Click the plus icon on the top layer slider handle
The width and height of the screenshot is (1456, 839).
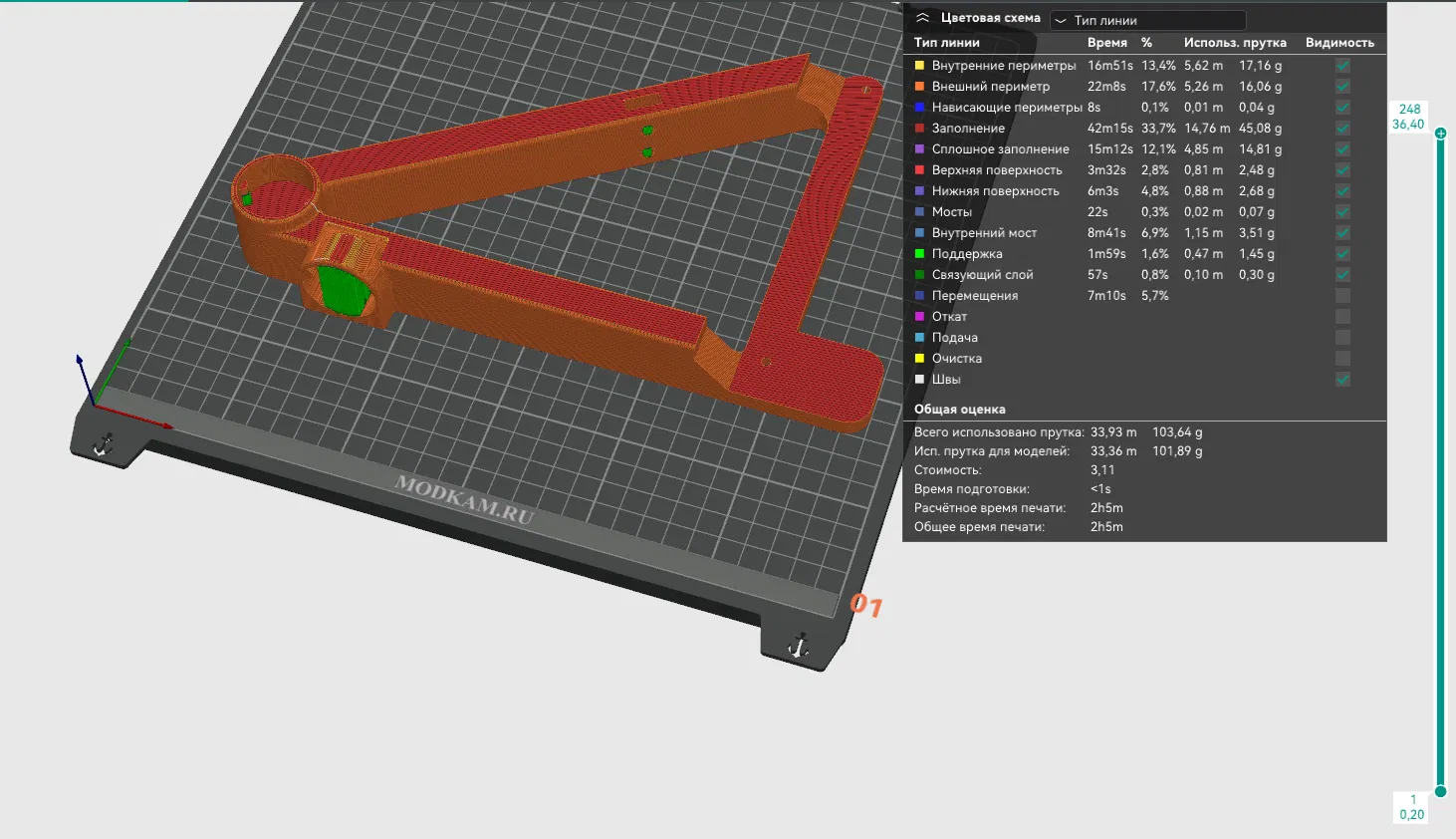1440,134
